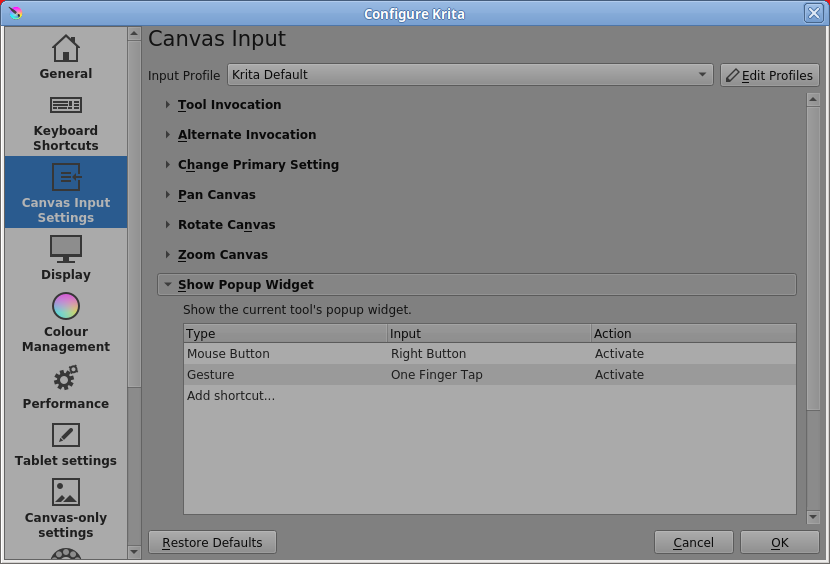Select the Tablet settings pen icon
Screen dimensions: 830x564
coord(66,435)
